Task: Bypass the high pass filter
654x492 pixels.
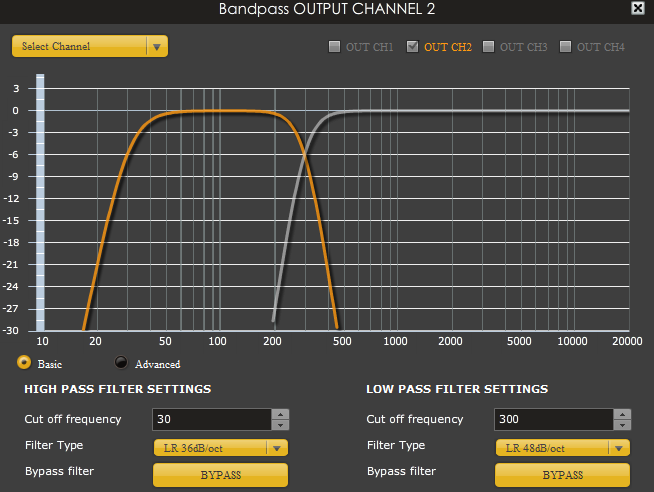Action: [221, 475]
